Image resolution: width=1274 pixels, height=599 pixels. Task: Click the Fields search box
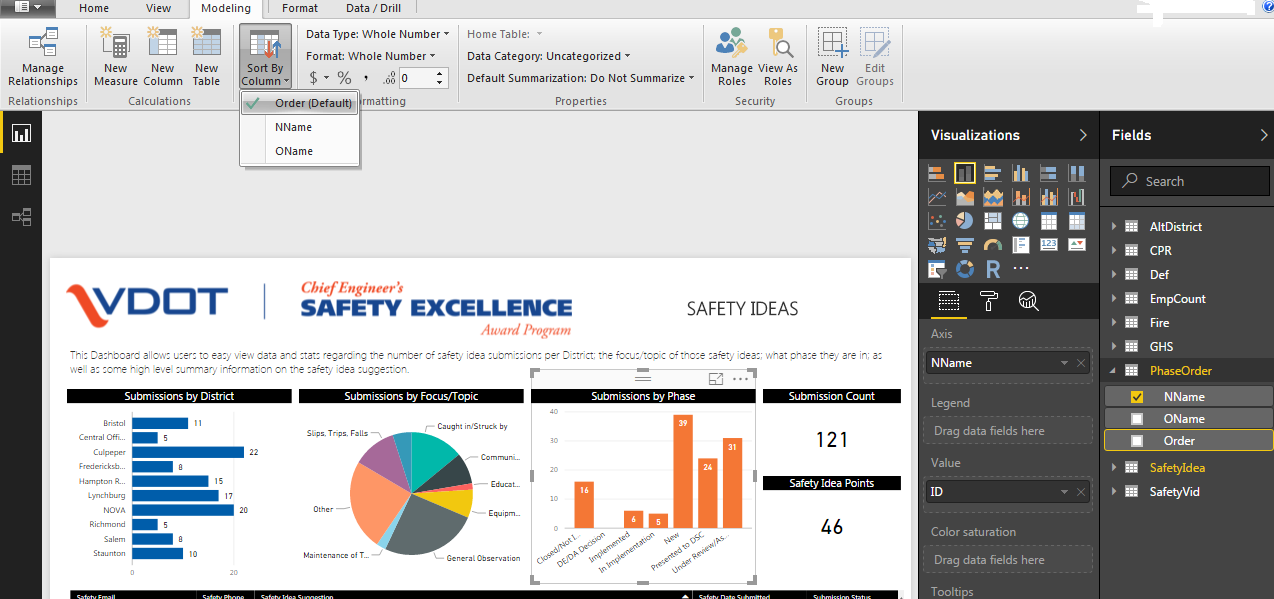point(1189,181)
